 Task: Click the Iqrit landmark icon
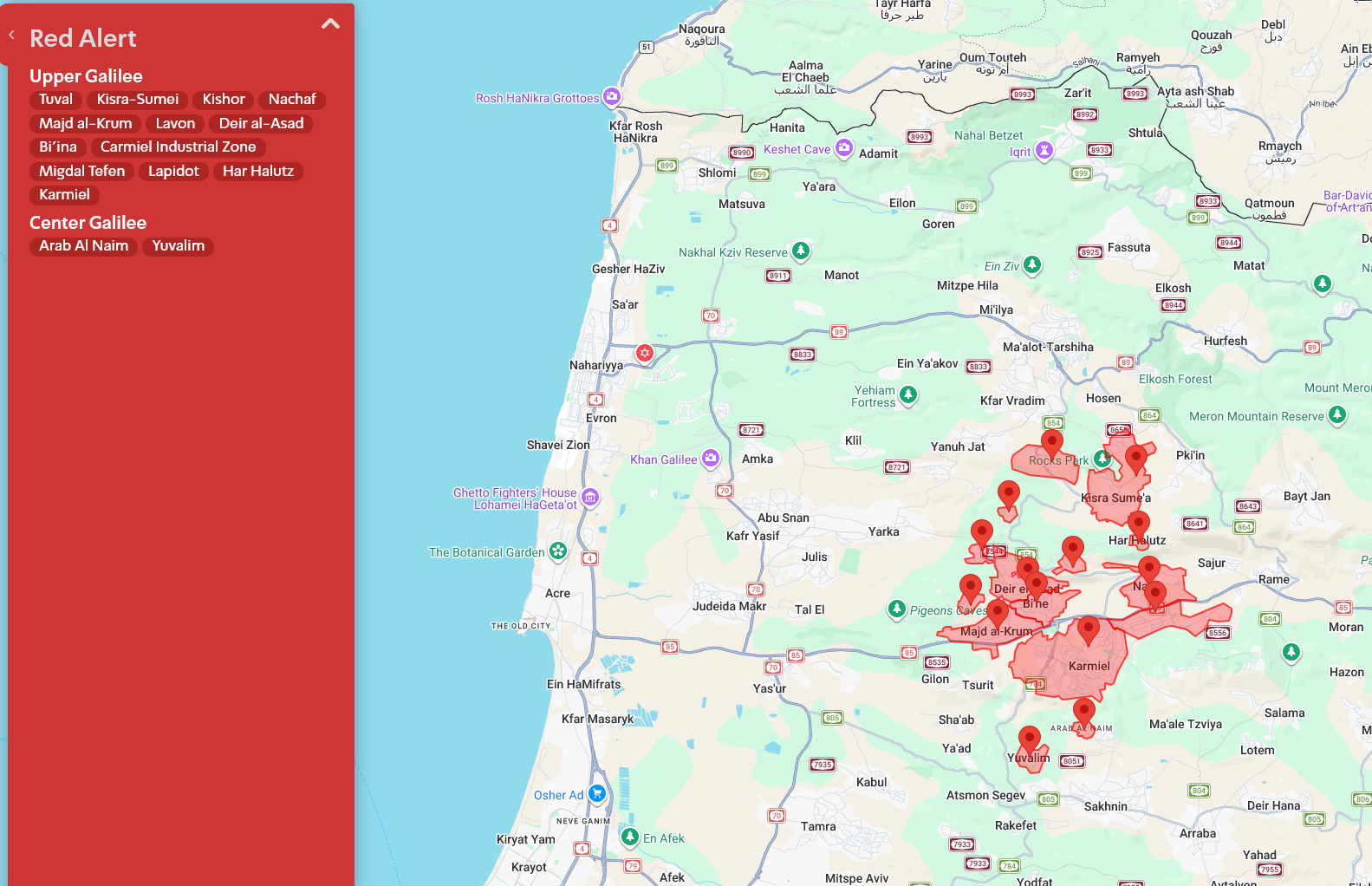(1044, 150)
